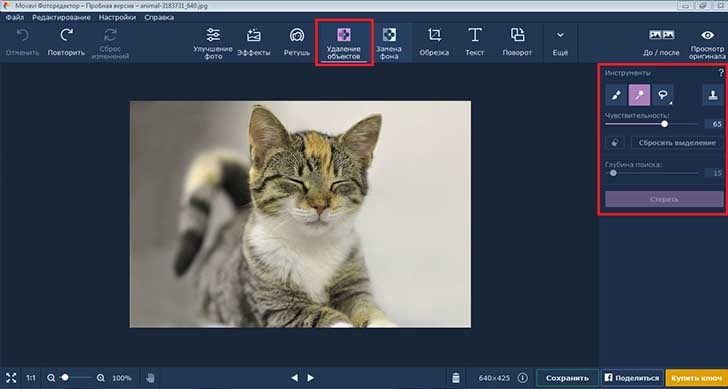728x389 pixels.
Task: Expand the lasso tool variants arrow
Action: (671, 103)
